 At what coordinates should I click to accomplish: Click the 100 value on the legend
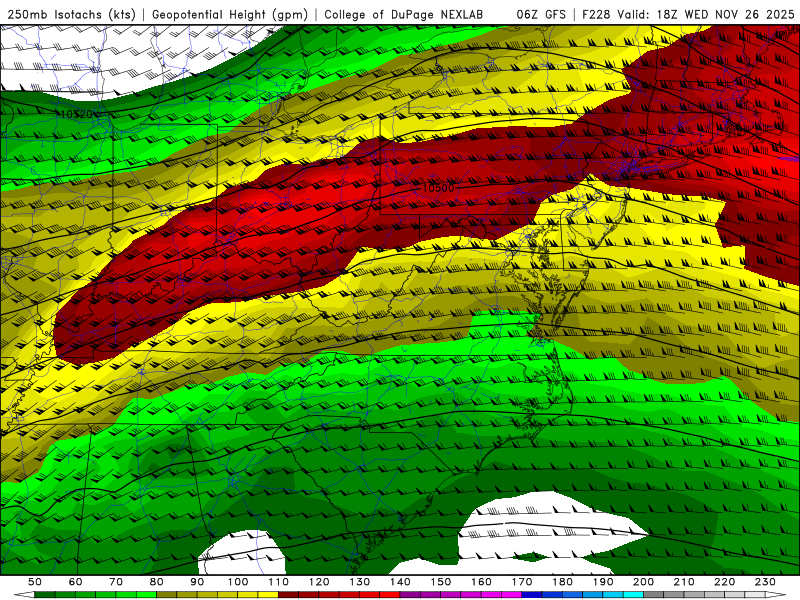[x=238, y=582]
